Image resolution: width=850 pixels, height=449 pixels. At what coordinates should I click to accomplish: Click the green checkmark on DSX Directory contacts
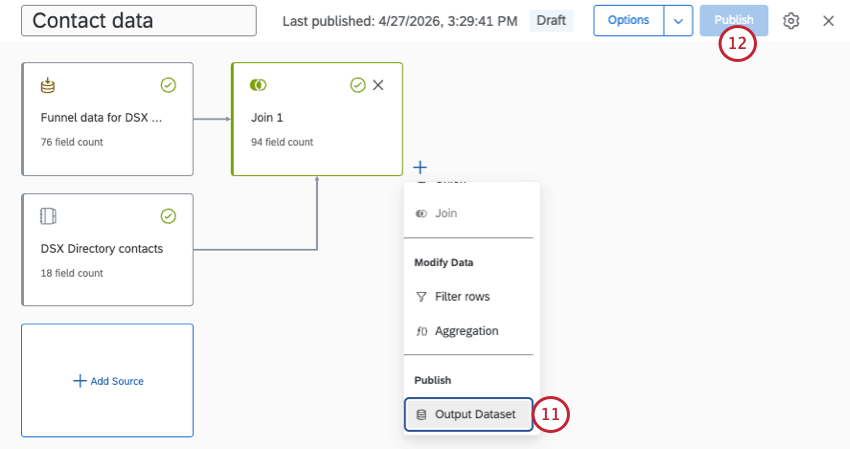pos(168,216)
